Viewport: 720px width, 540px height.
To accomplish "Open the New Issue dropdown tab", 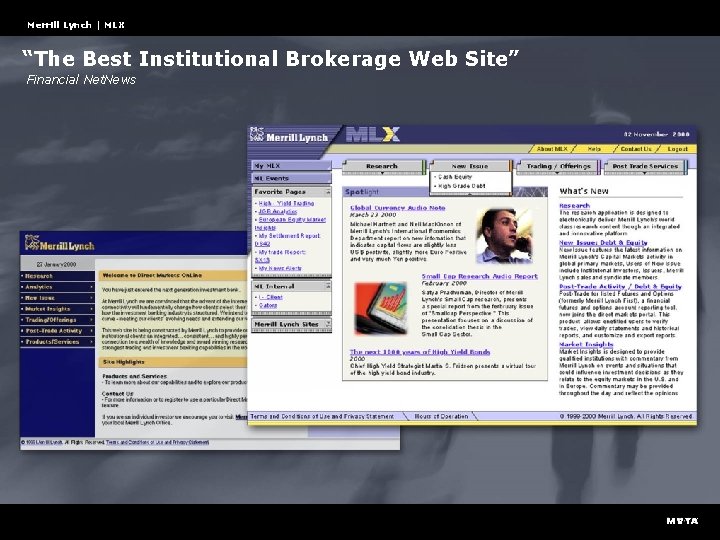I will point(470,166).
